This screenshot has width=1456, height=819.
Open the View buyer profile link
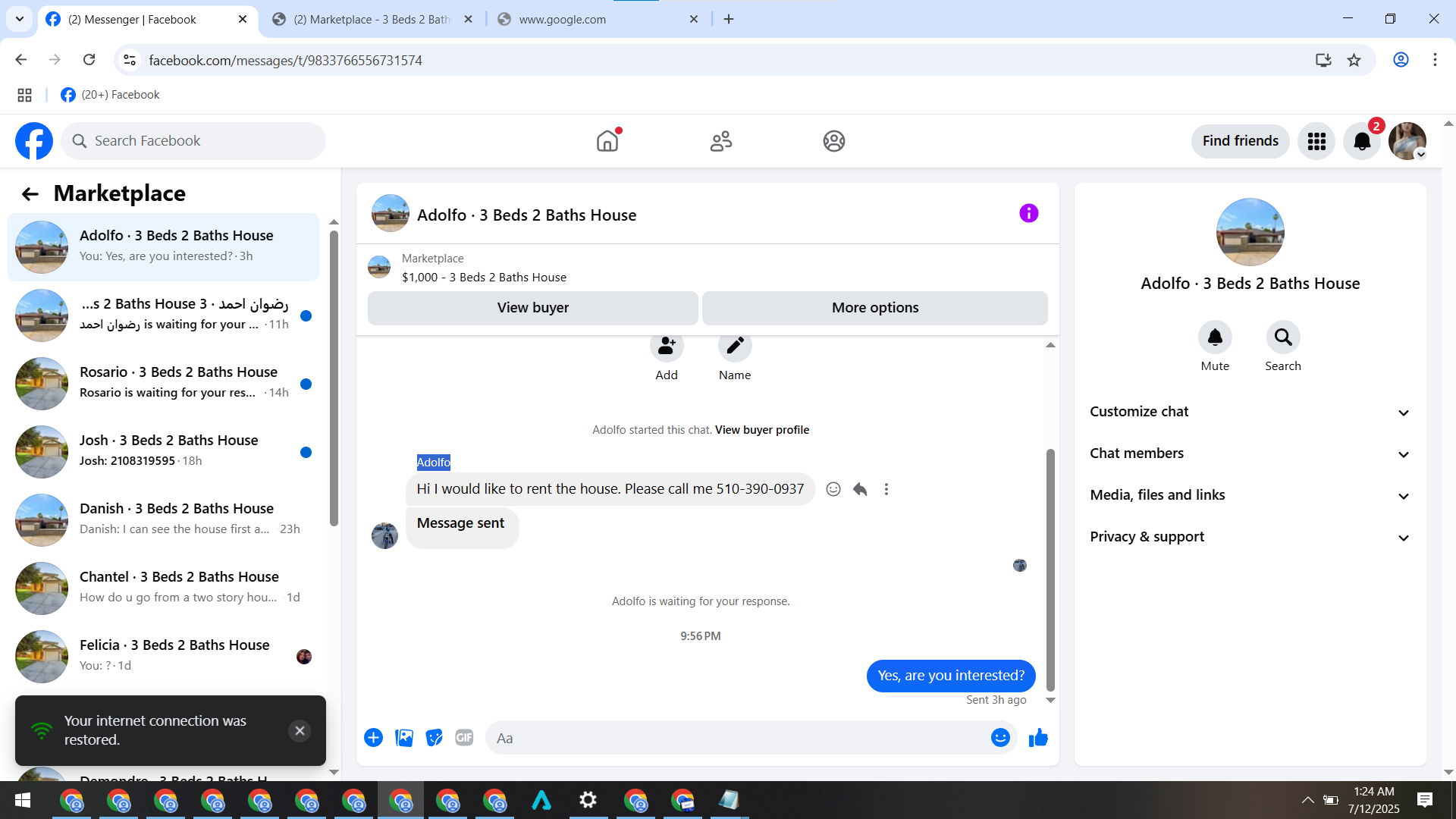coord(762,430)
